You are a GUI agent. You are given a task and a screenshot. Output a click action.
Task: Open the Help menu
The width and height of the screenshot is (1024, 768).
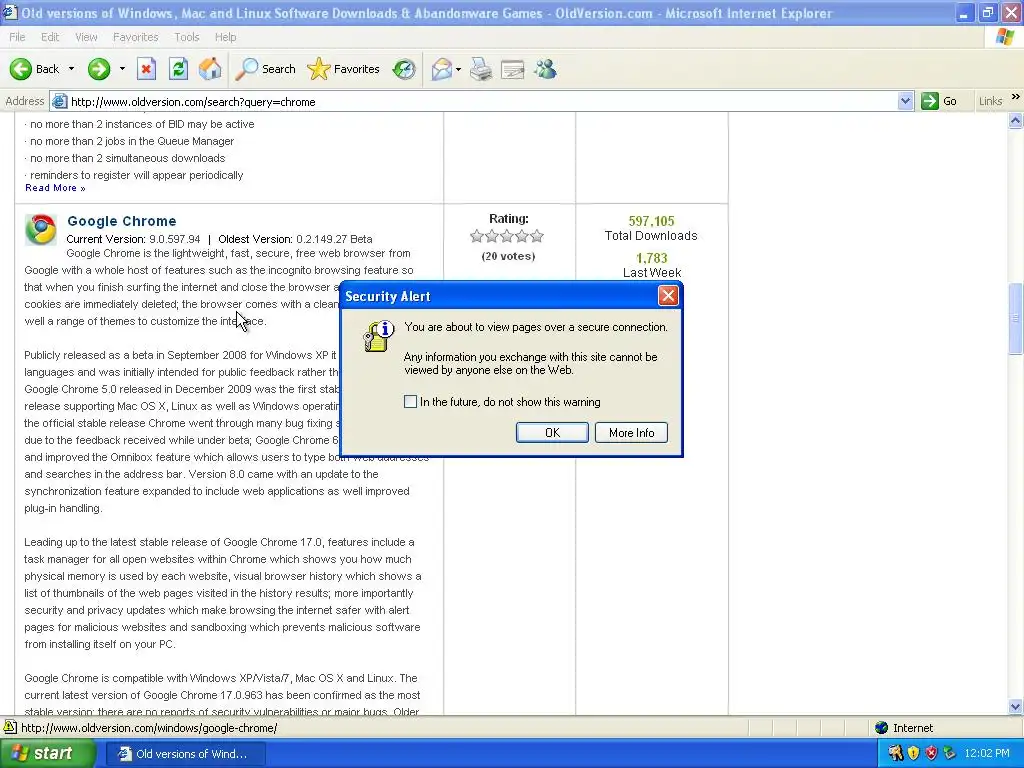pyautogui.click(x=225, y=37)
